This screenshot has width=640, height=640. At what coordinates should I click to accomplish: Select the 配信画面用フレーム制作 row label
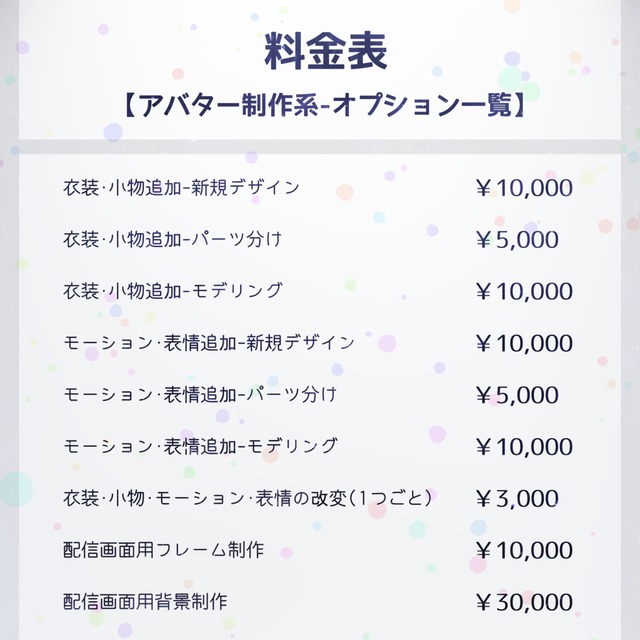pyautogui.click(x=164, y=550)
